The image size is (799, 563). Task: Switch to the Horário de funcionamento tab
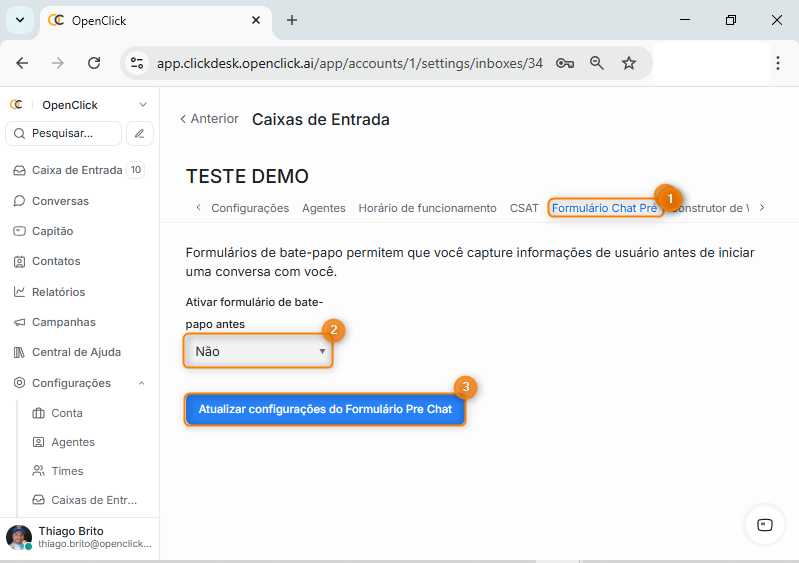(427, 208)
